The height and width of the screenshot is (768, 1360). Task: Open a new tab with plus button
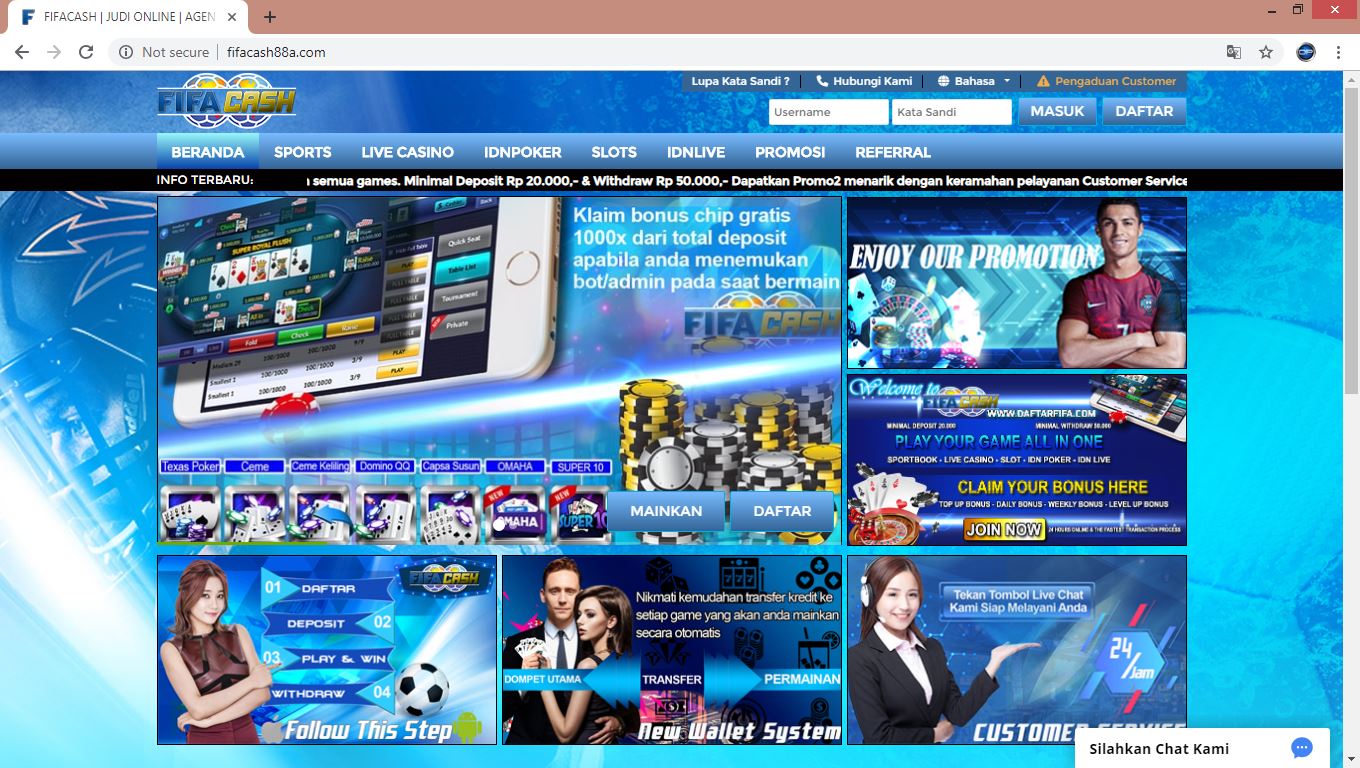click(270, 17)
